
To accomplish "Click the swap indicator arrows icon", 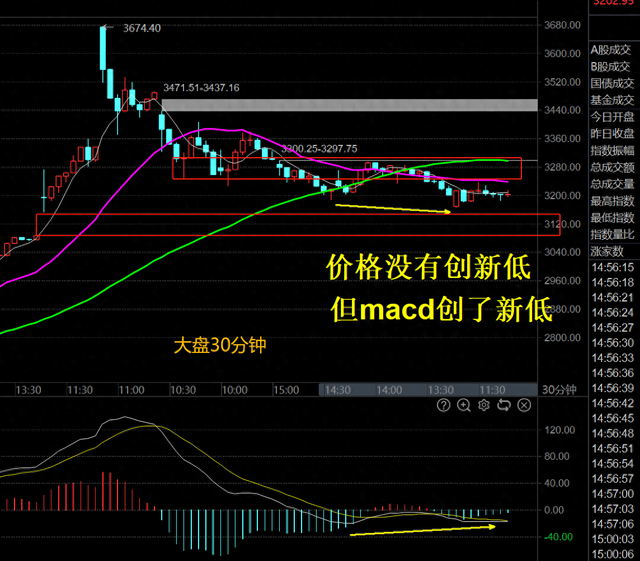I will point(504,405).
